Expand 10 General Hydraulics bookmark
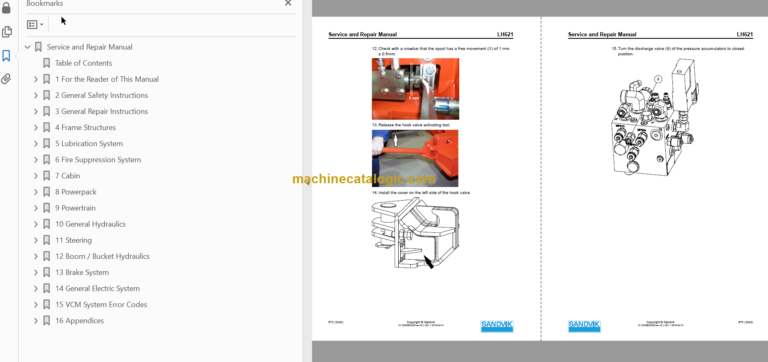Viewport: 768px width, 362px height. [36, 224]
